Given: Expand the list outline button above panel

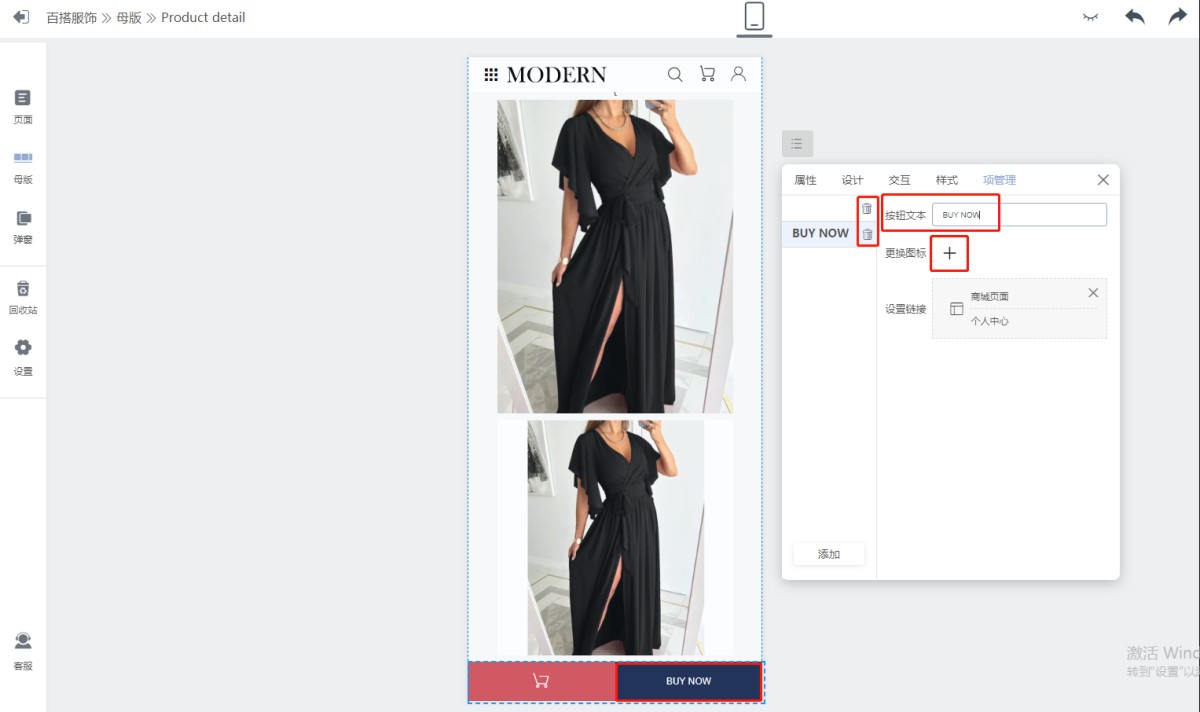Looking at the screenshot, I should point(797,144).
